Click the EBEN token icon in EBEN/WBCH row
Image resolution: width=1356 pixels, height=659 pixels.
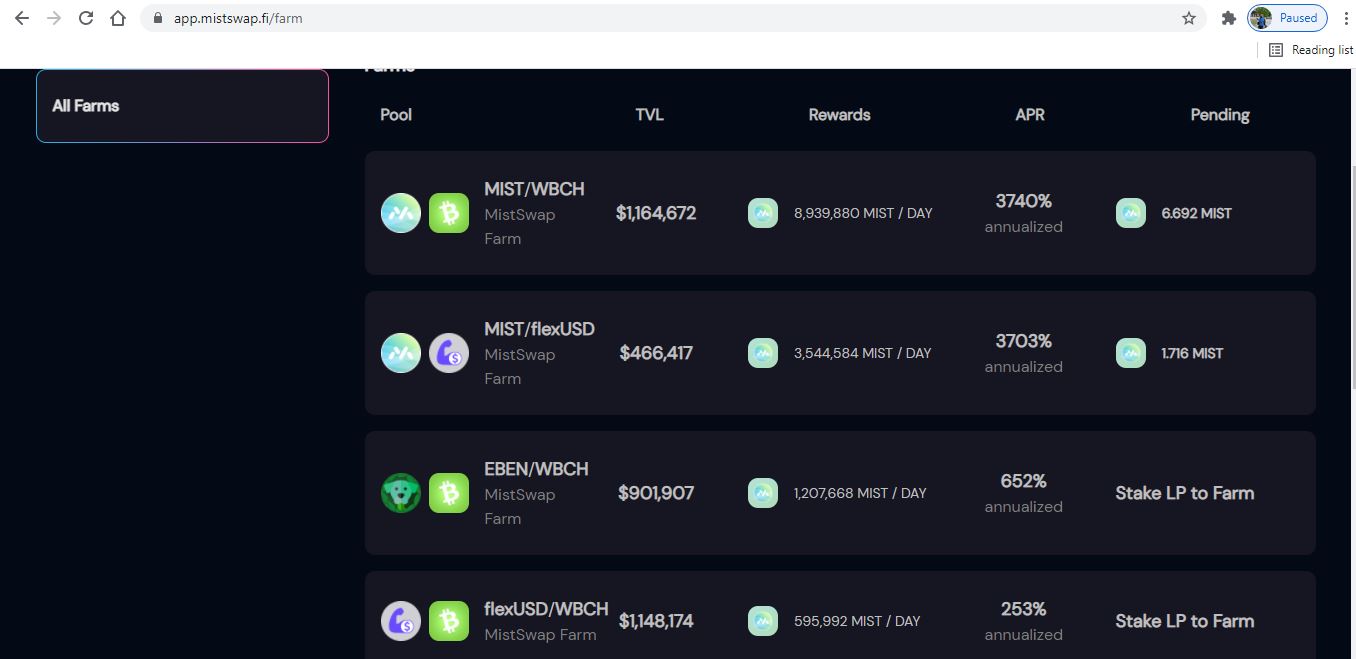(401, 493)
